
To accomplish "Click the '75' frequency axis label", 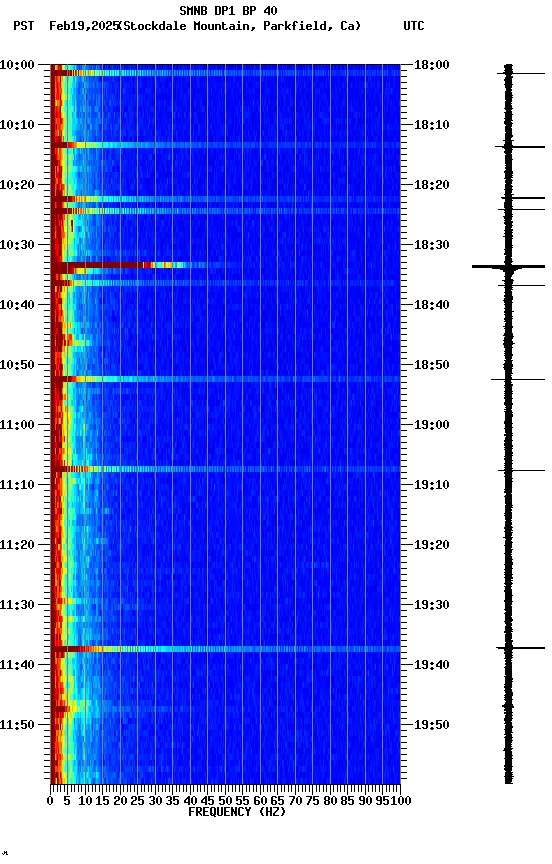I will [x=312, y=801].
